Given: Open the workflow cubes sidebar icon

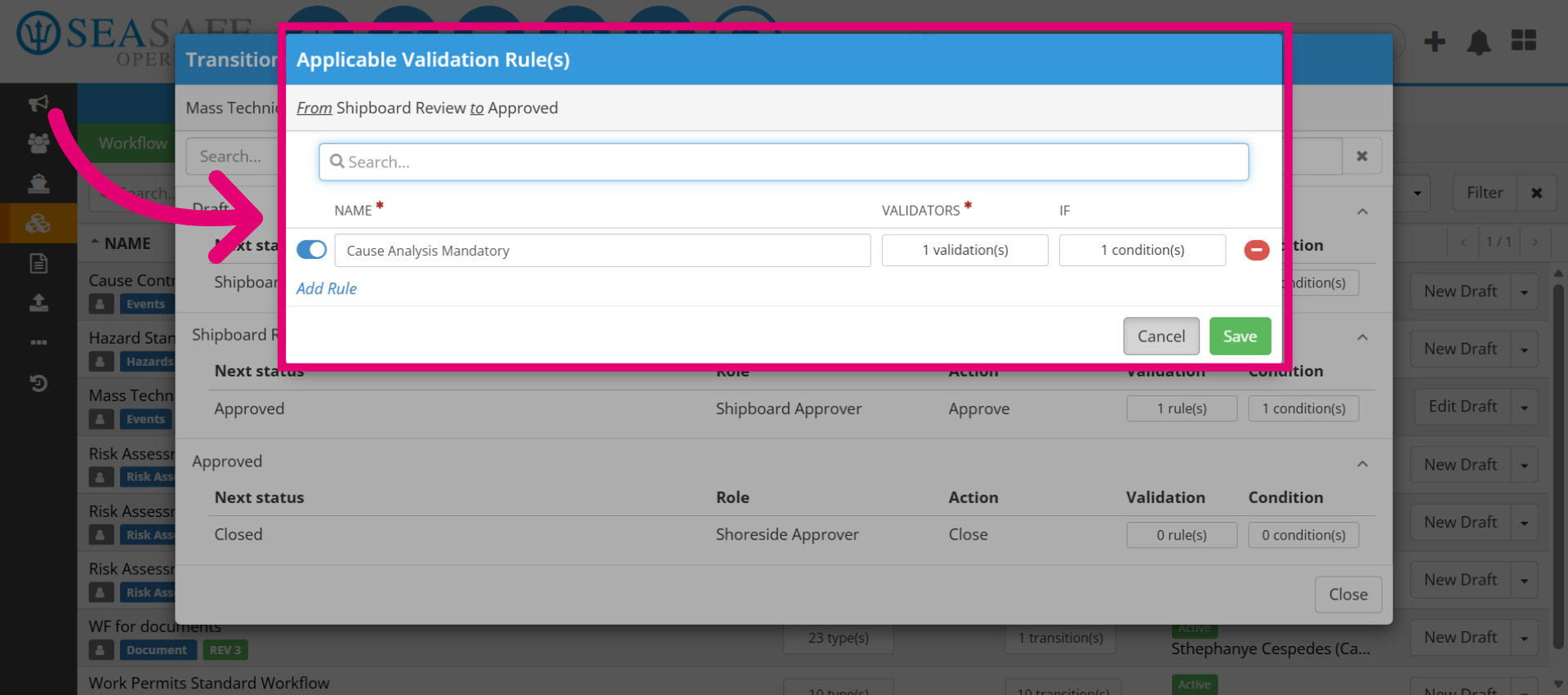Looking at the screenshot, I should [x=38, y=223].
